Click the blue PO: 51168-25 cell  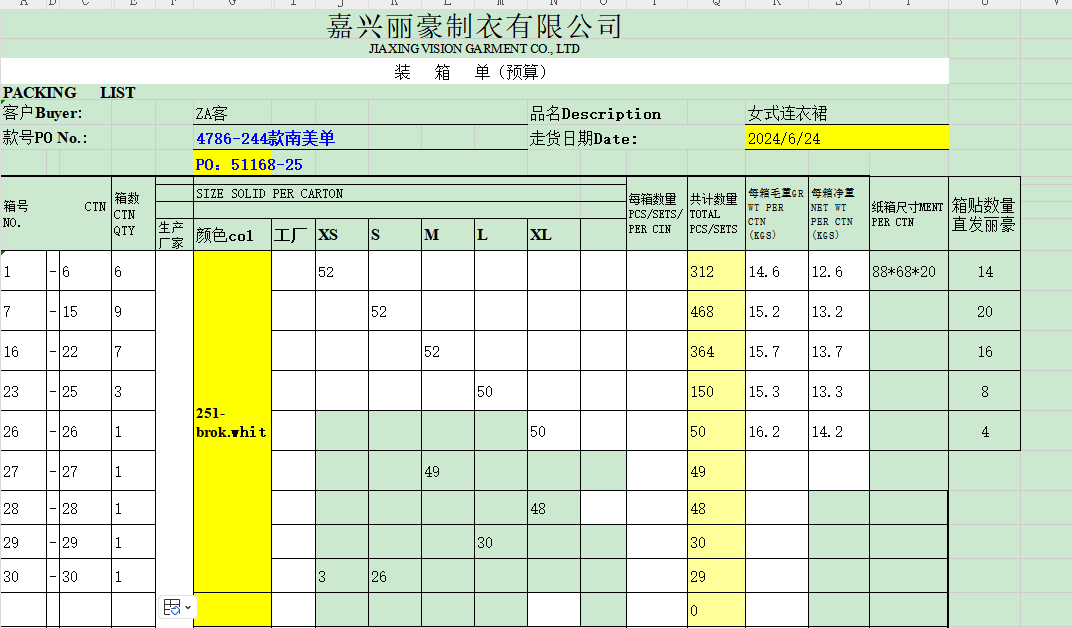(249, 164)
